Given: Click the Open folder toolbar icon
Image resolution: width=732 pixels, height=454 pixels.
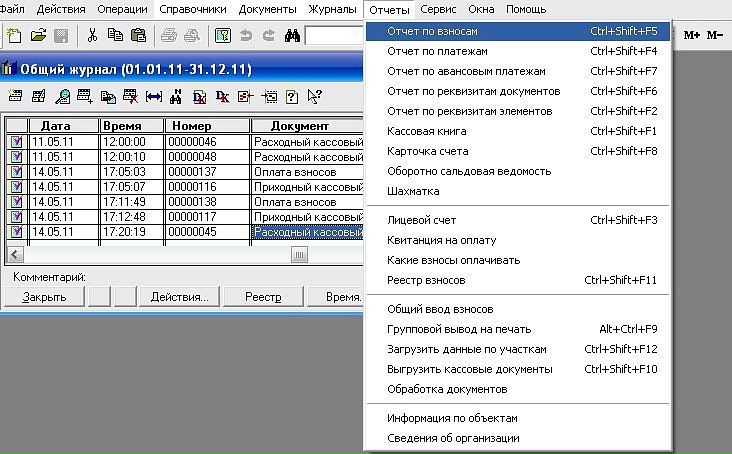Looking at the screenshot, I should [38, 36].
